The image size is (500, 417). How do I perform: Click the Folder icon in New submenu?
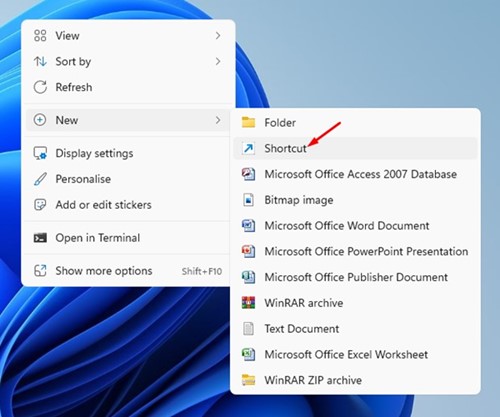[x=248, y=122]
